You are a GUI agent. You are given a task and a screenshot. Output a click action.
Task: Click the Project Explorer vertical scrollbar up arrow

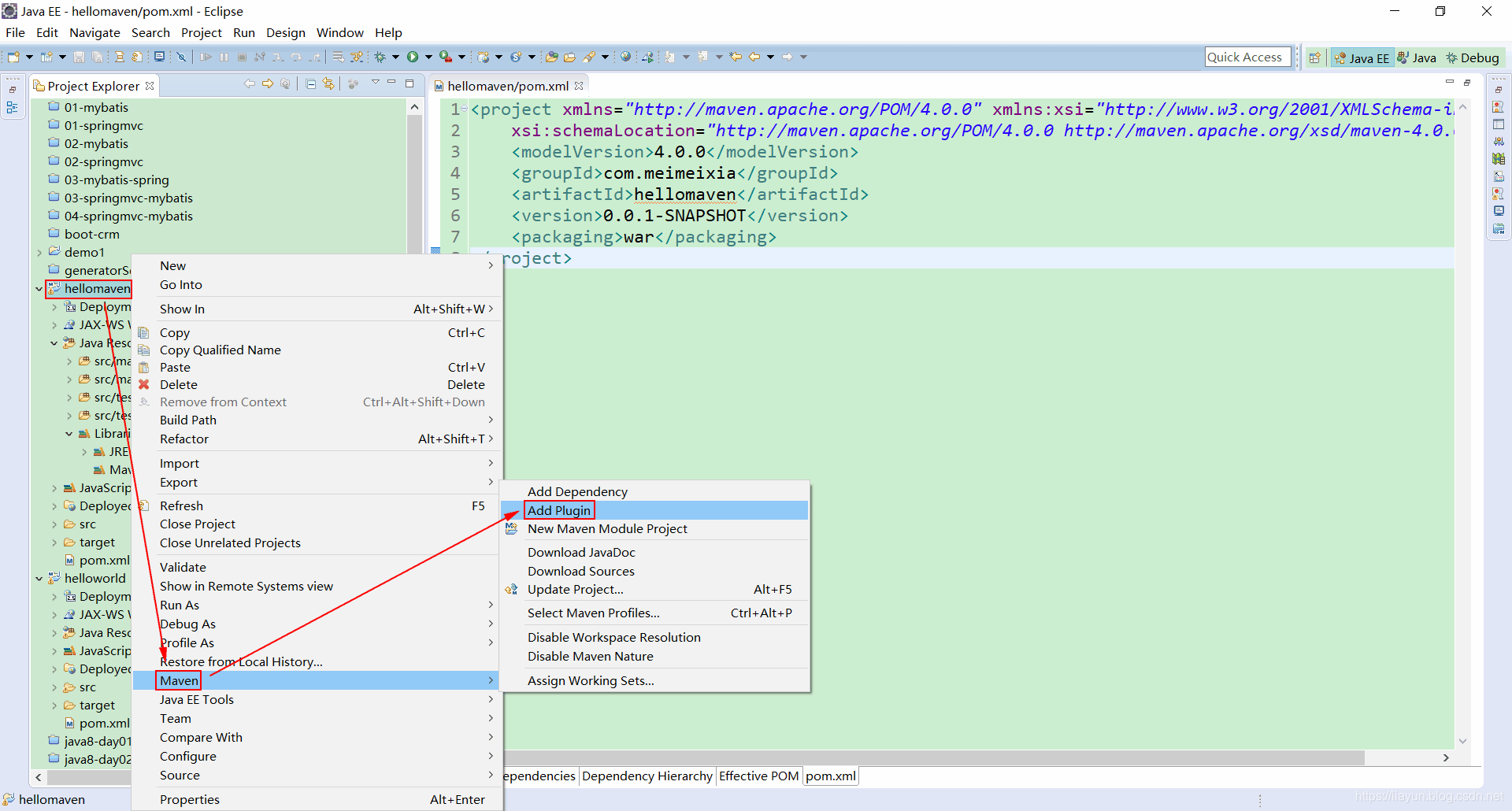coord(415,106)
